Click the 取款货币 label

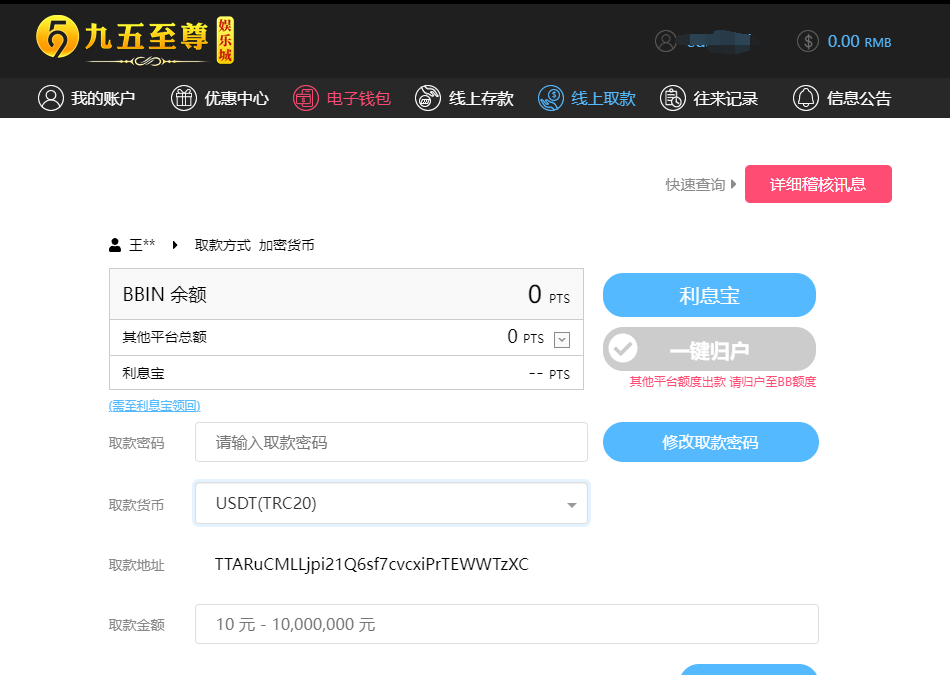(136, 505)
